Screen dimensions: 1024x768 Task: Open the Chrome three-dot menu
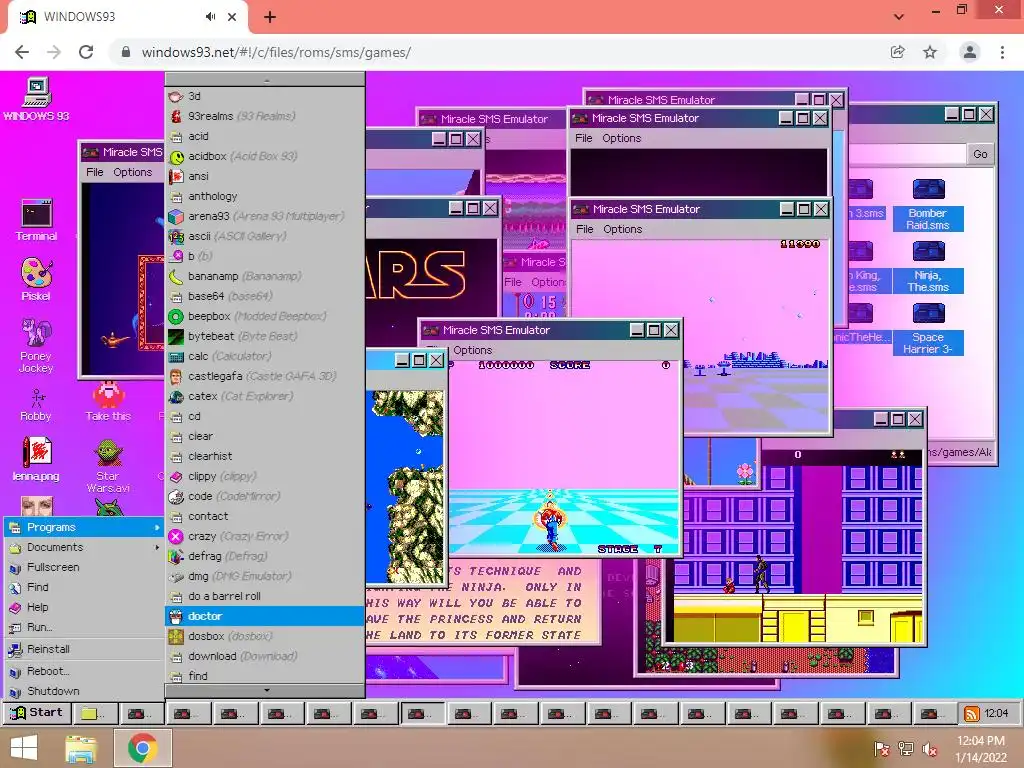(1002, 52)
